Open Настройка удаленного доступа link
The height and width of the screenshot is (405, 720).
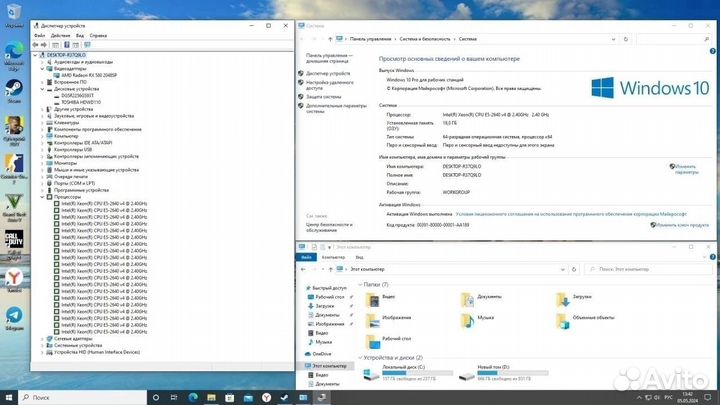click(x=330, y=85)
